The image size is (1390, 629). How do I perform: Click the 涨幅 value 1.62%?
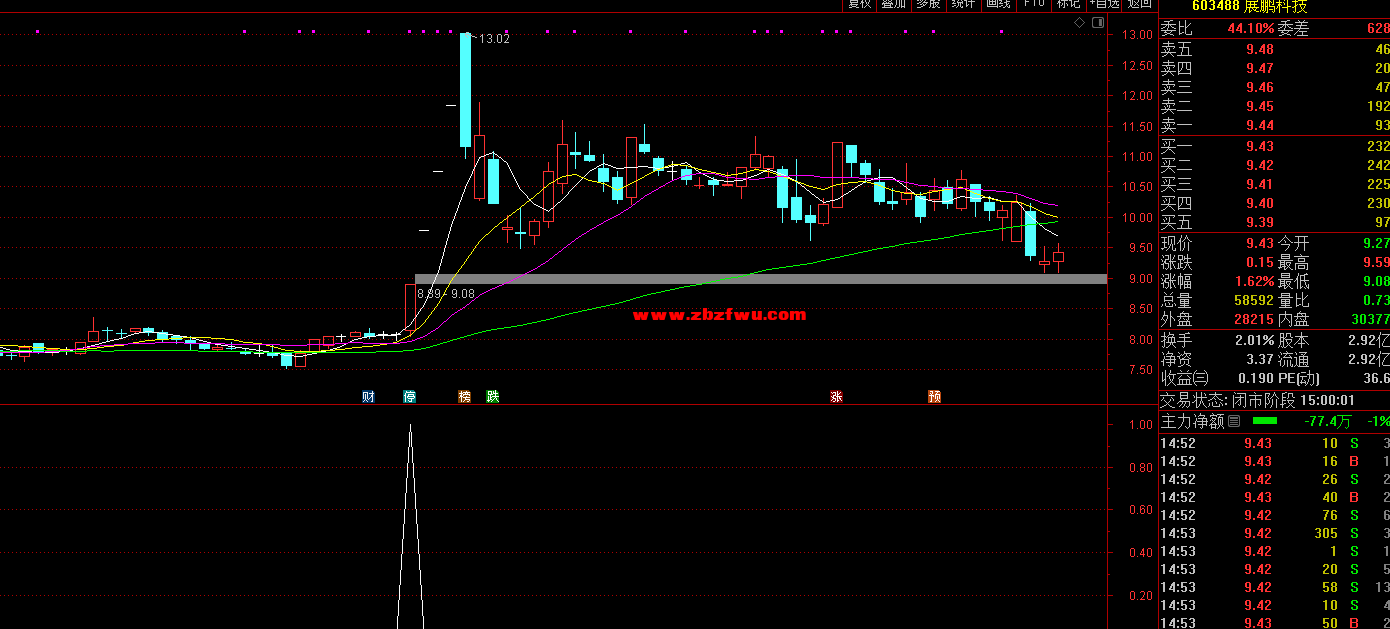tap(1255, 282)
